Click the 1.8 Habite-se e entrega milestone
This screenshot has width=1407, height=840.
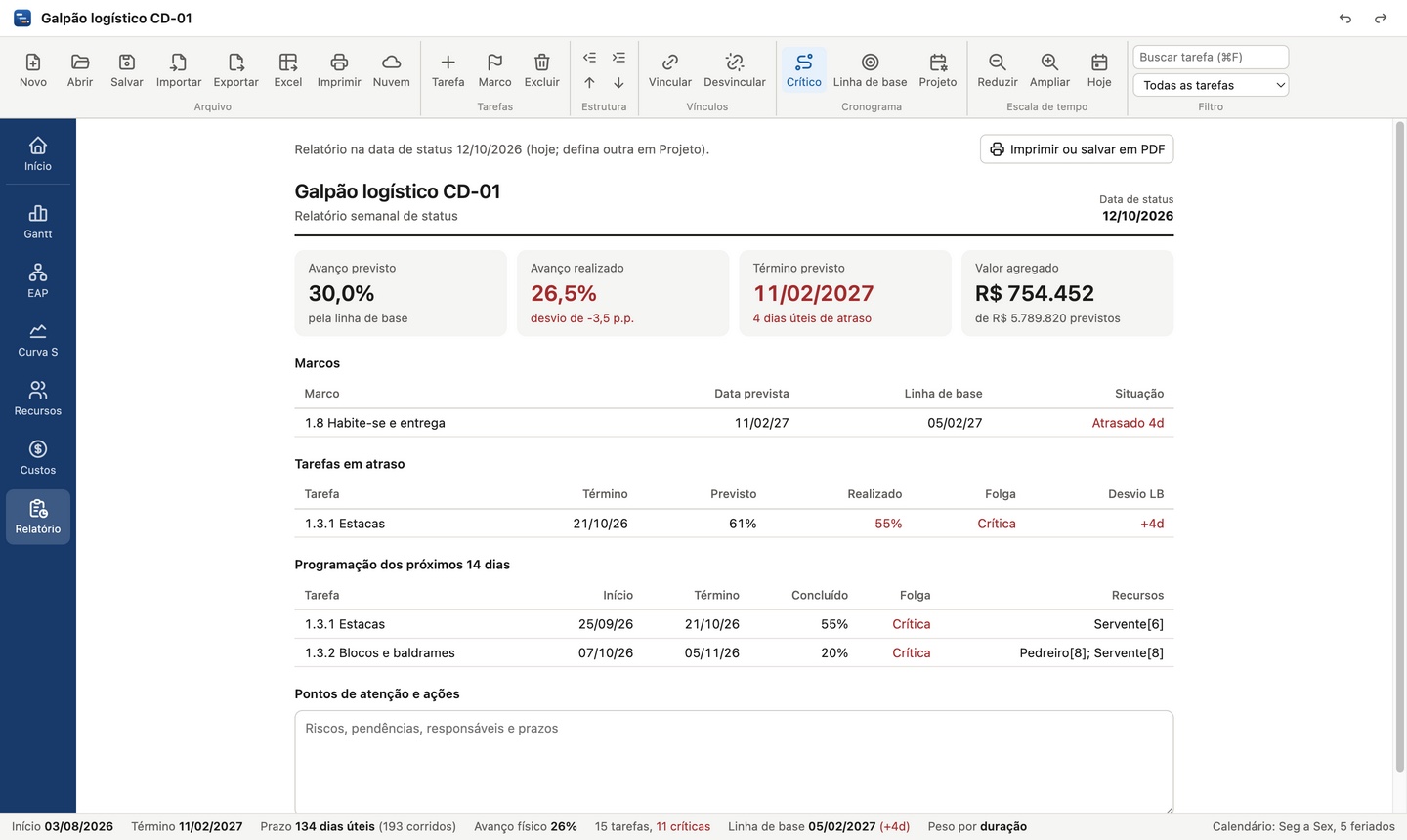(734, 423)
